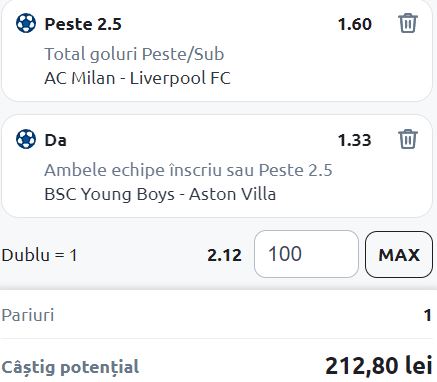Click the Pariuri row
The width and height of the screenshot is (437, 382).
(217, 315)
